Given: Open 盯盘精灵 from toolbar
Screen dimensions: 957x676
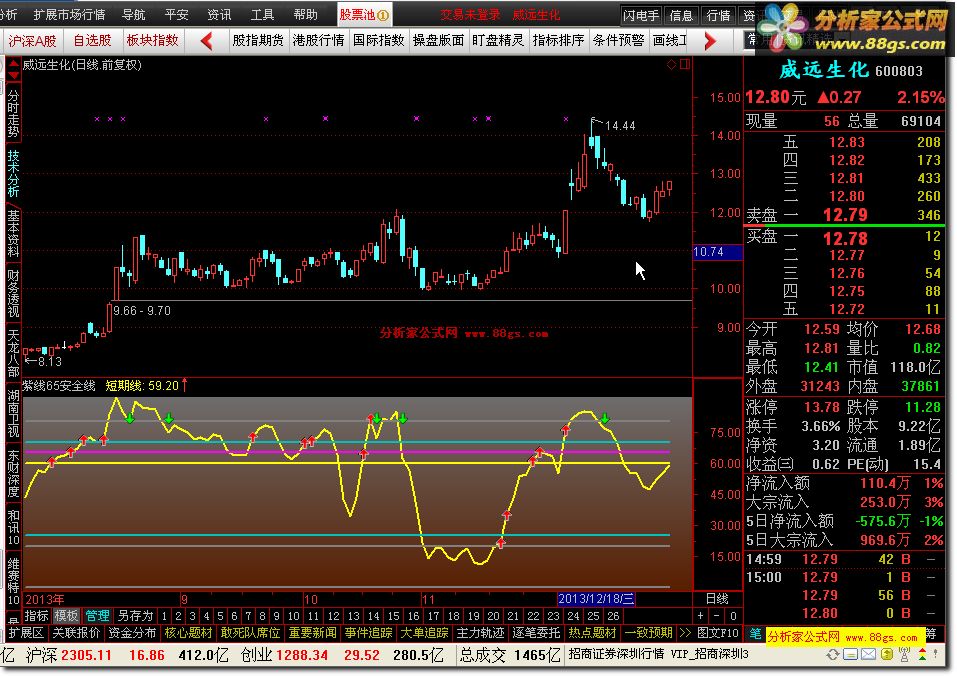Looking at the screenshot, I should pos(498,41).
